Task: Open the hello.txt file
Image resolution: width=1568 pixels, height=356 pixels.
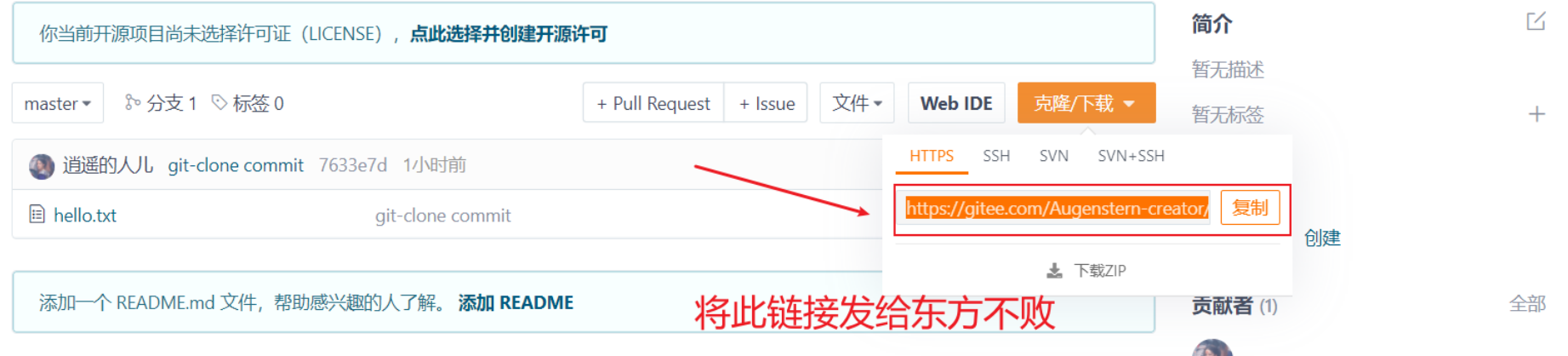Action: [85, 215]
